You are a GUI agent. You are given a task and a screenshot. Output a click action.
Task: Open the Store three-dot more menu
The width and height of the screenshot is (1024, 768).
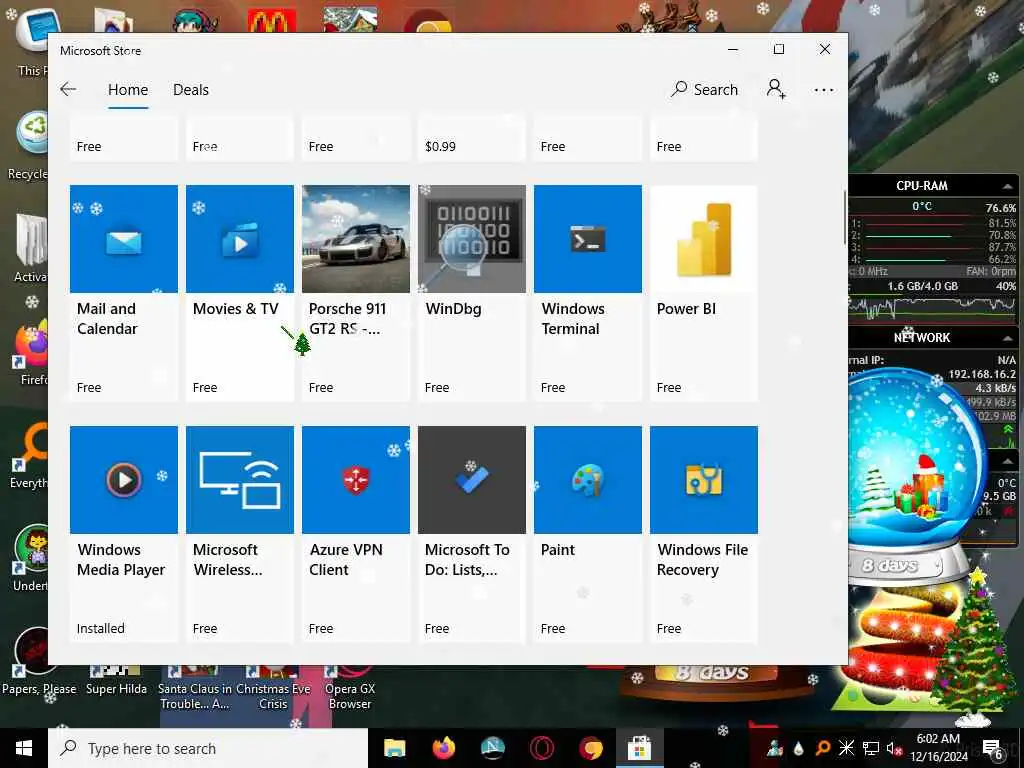(x=824, y=90)
